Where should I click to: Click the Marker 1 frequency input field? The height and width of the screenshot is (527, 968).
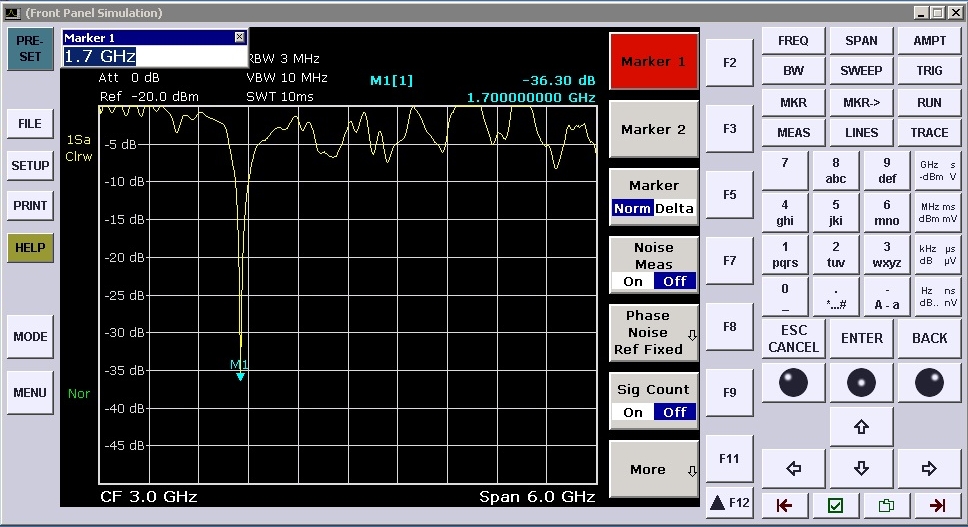(x=154, y=56)
